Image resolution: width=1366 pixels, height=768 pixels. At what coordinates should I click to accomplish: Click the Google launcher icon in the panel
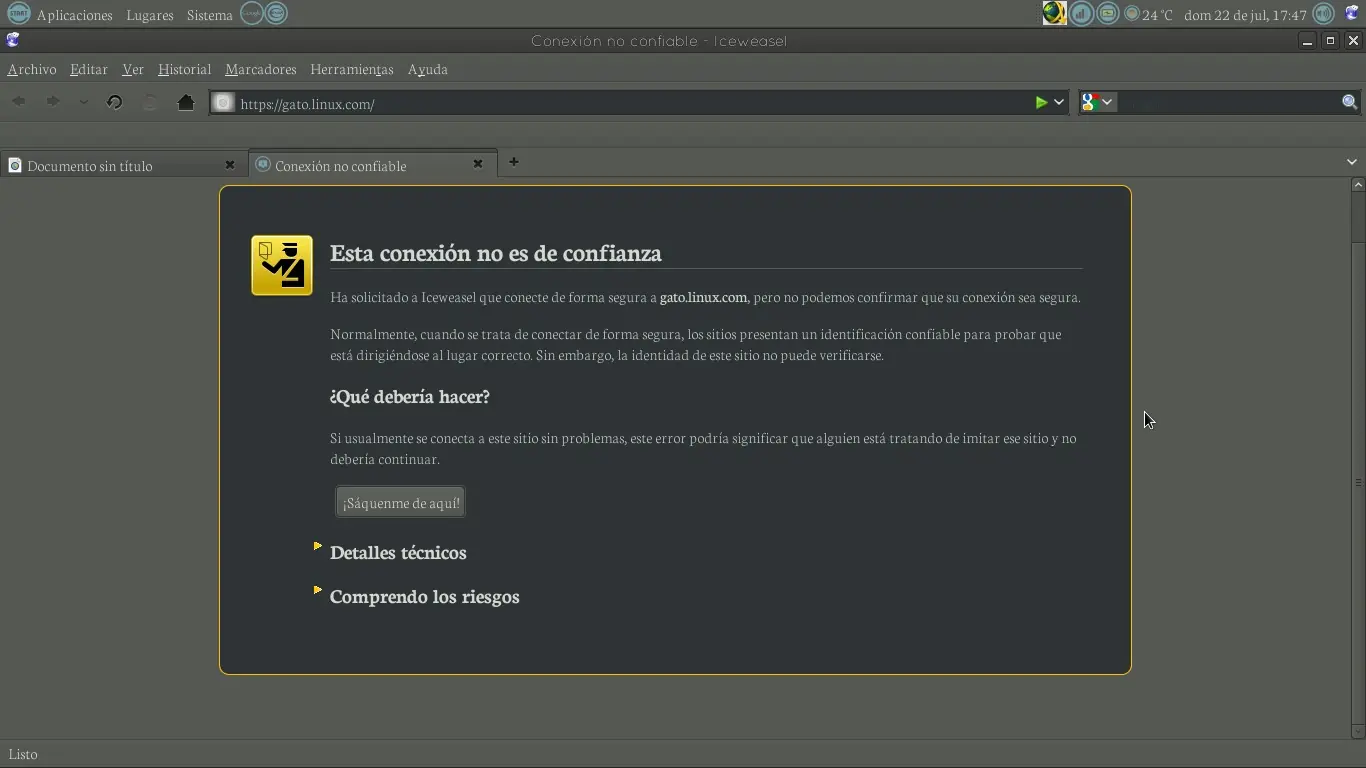pos(252,13)
